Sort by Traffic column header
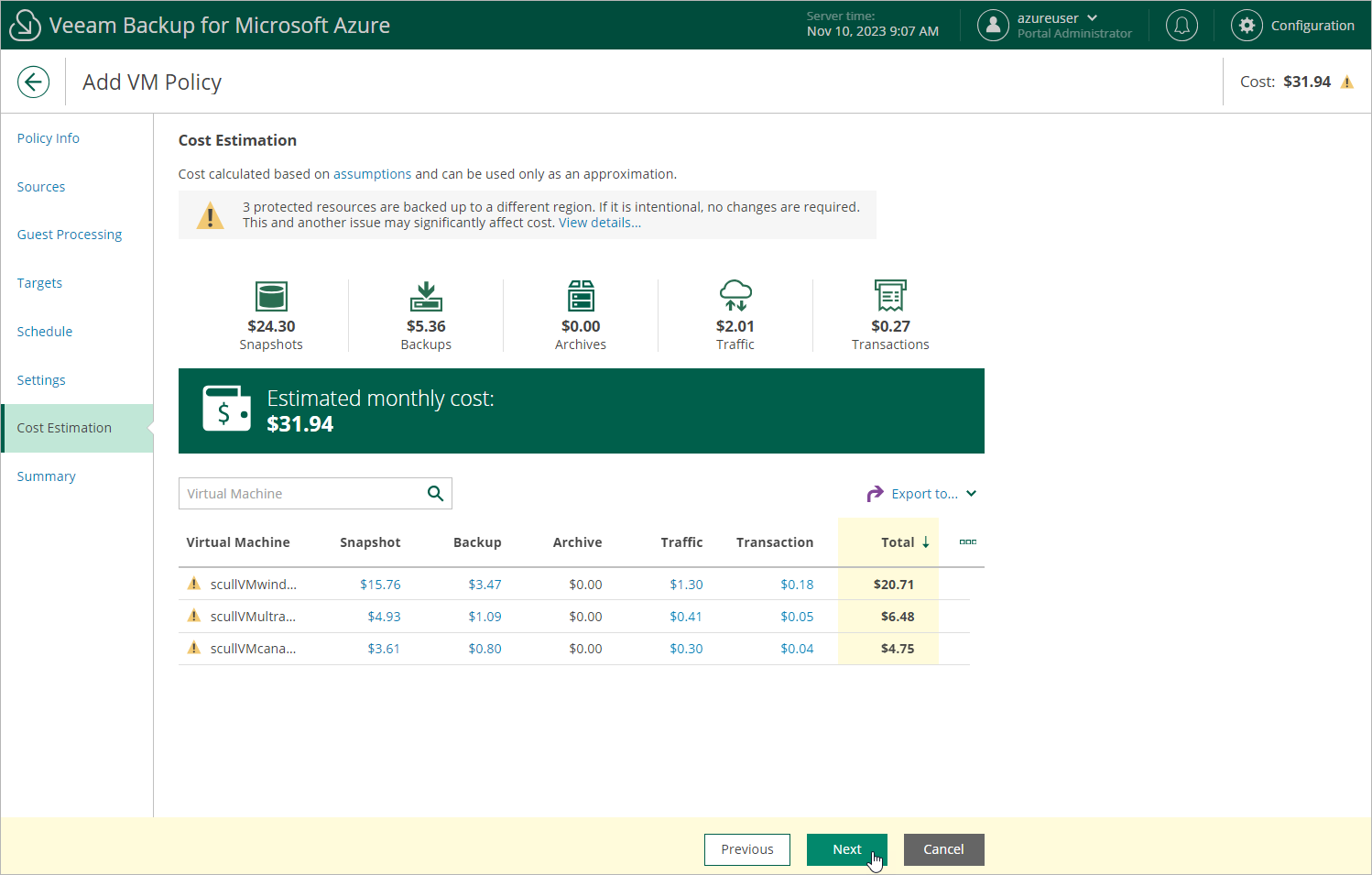Image resolution: width=1372 pixels, height=875 pixels. 682,542
